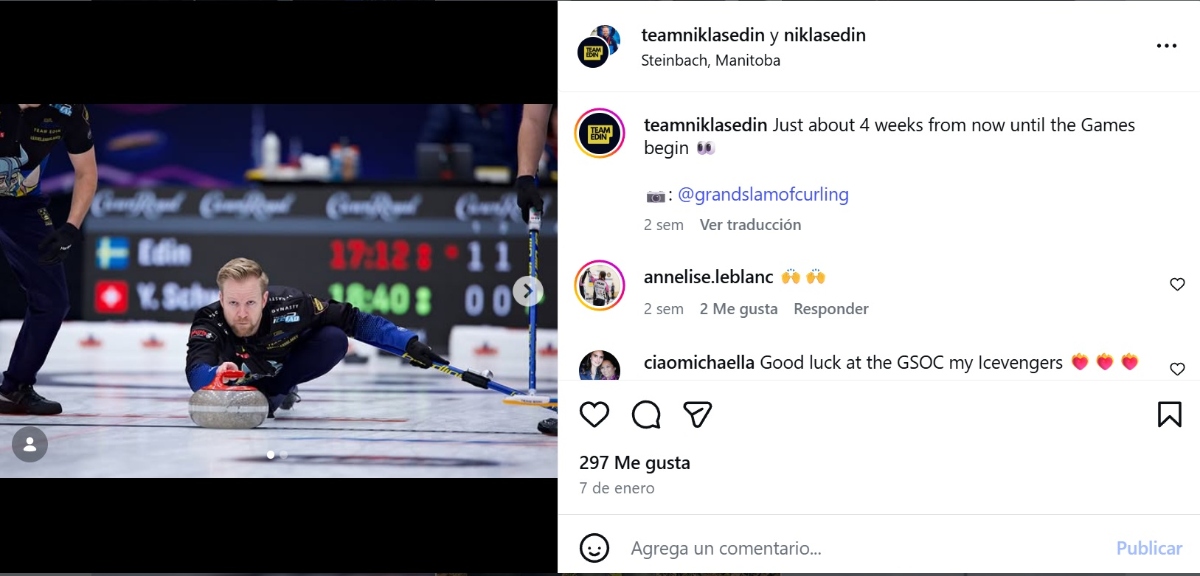Open niklasedin profile from header
1200x576 pixels.
pyautogui.click(x=825, y=35)
